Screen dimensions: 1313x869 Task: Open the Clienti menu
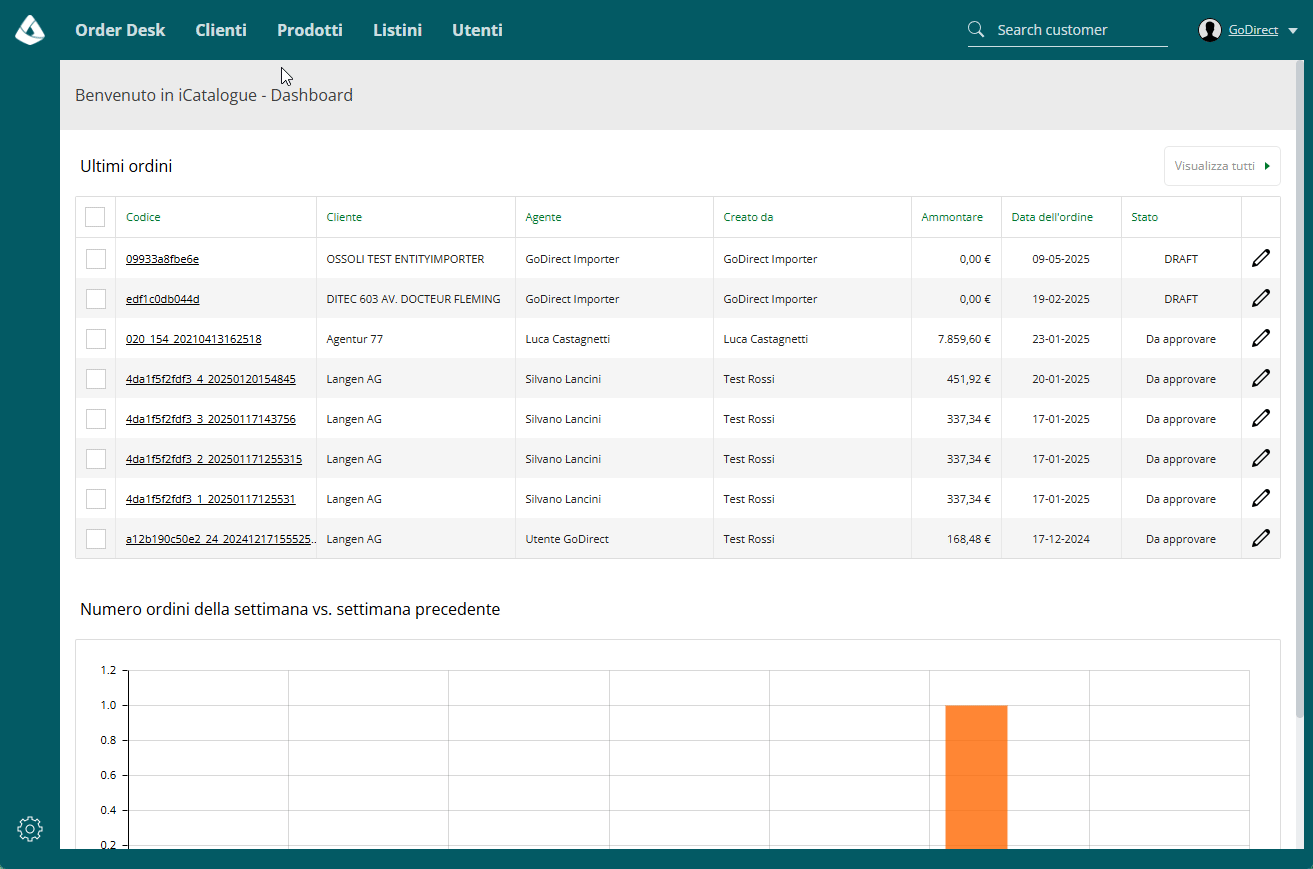221,30
